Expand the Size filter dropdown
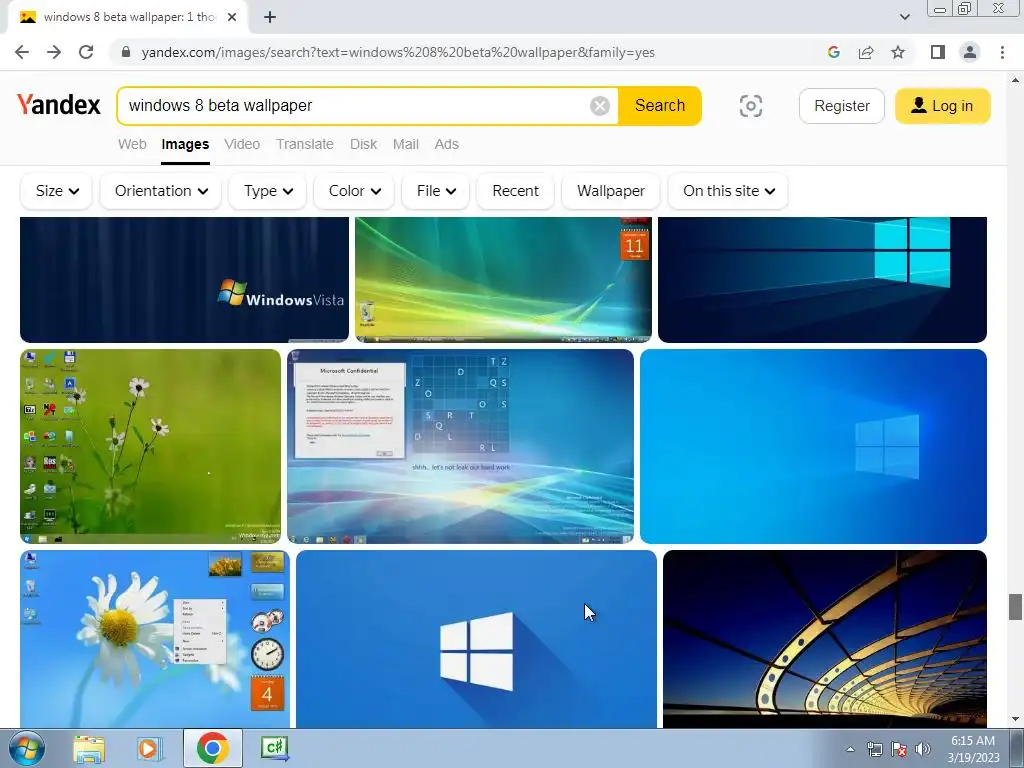The height and width of the screenshot is (768, 1024). point(57,191)
